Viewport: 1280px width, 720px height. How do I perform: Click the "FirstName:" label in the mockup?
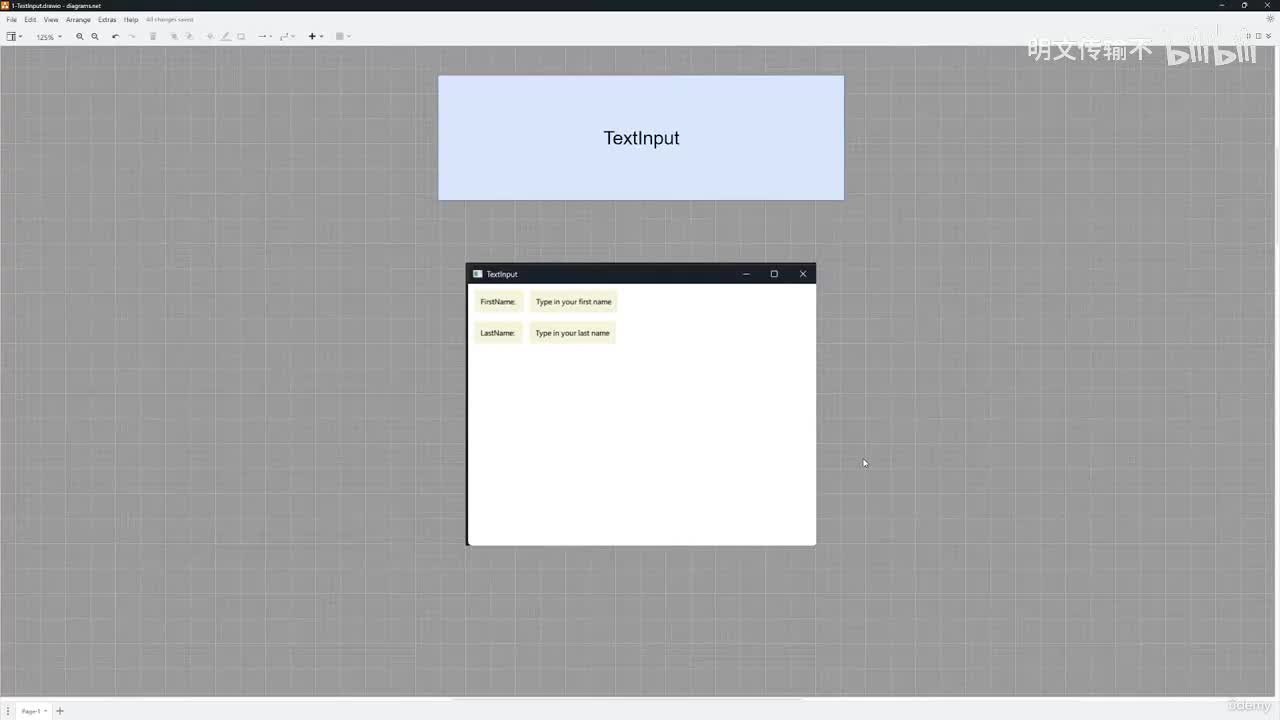point(498,302)
